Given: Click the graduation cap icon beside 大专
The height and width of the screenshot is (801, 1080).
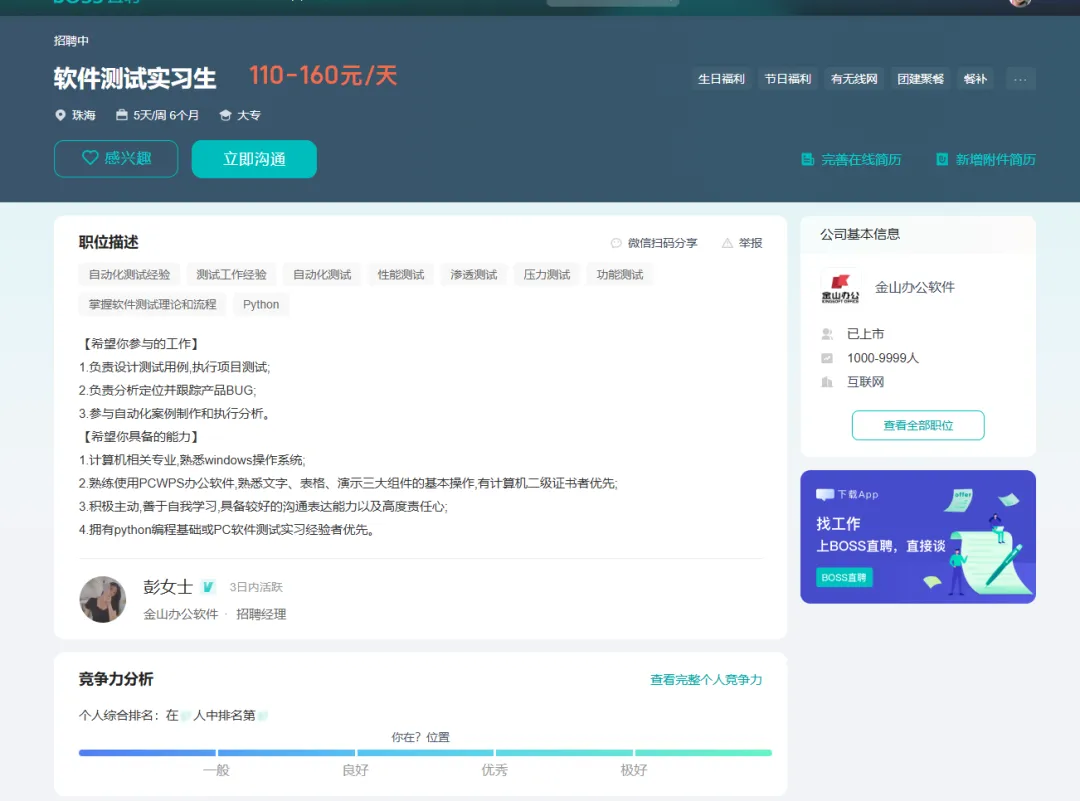Looking at the screenshot, I should [x=225, y=115].
